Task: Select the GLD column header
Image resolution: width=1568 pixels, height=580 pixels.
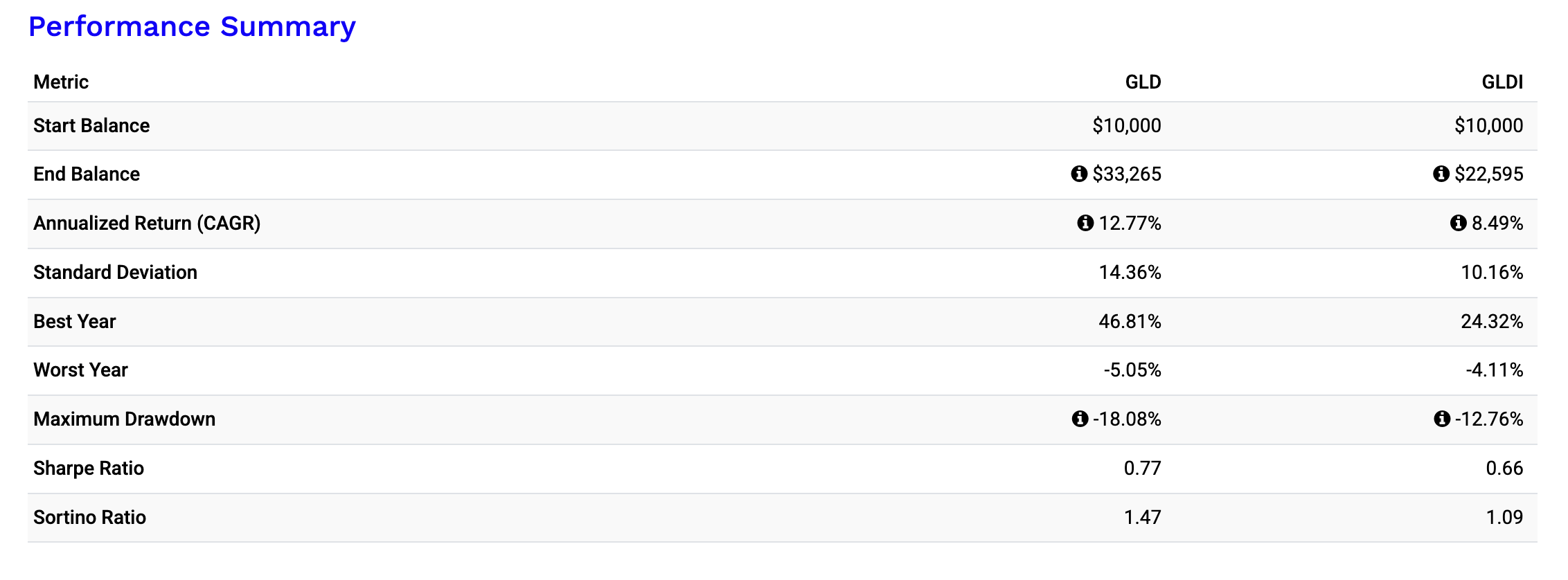Action: pyautogui.click(x=1143, y=82)
